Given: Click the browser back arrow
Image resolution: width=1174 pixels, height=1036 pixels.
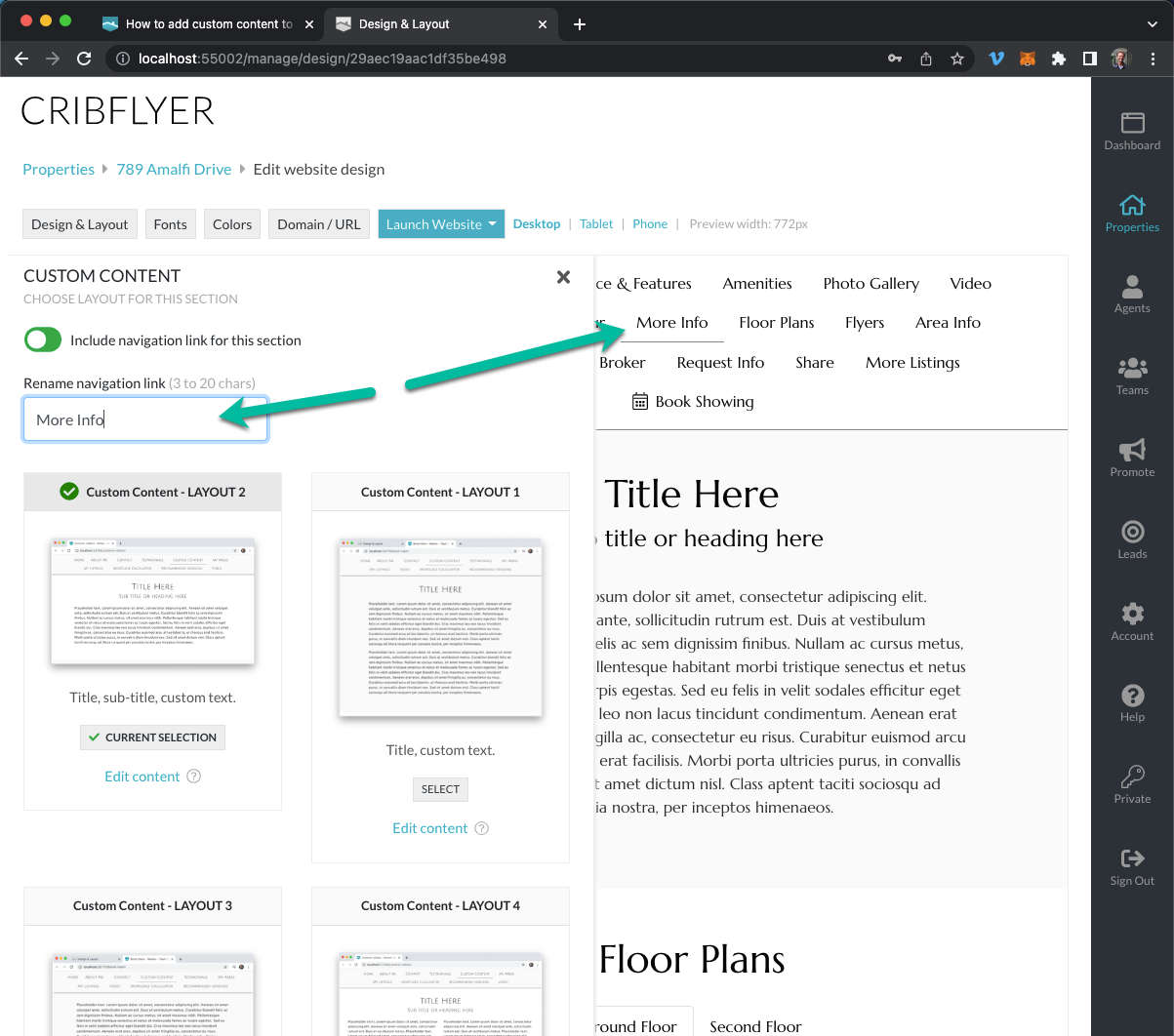Looking at the screenshot, I should [x=21, y=59].
